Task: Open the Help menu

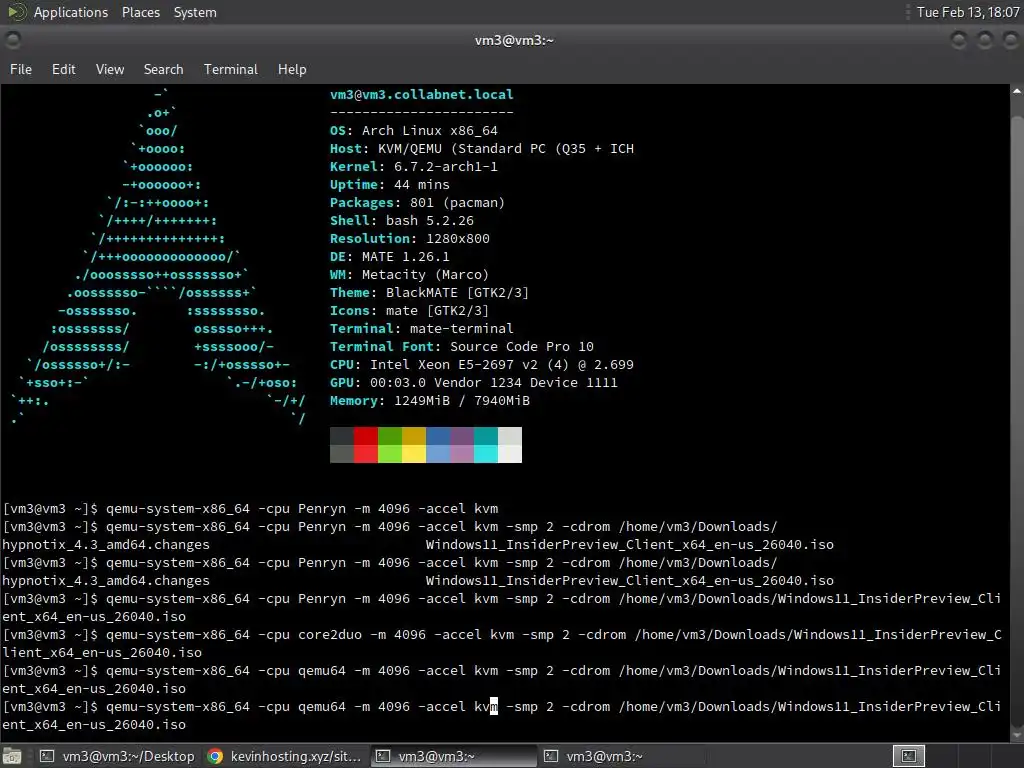Action: (292, 69)
